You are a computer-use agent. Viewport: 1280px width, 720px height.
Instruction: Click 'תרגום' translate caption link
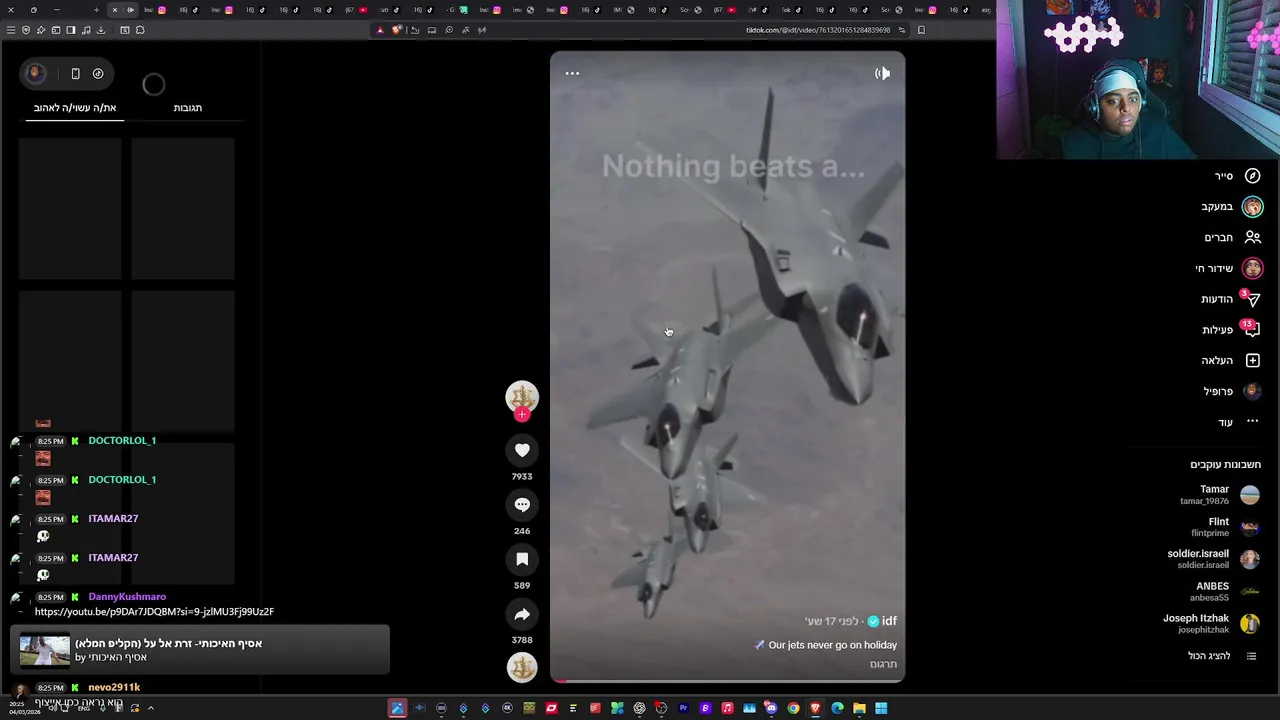click(x=883, y=664)
